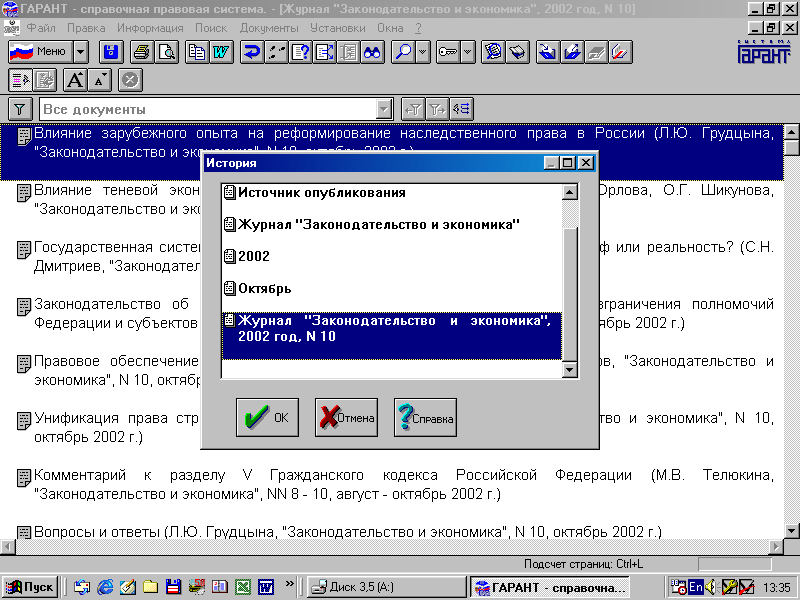The width and height of the screenshot is (800, 600).
Task: Open the Окна menu
Action: click(x=390, y=28)
